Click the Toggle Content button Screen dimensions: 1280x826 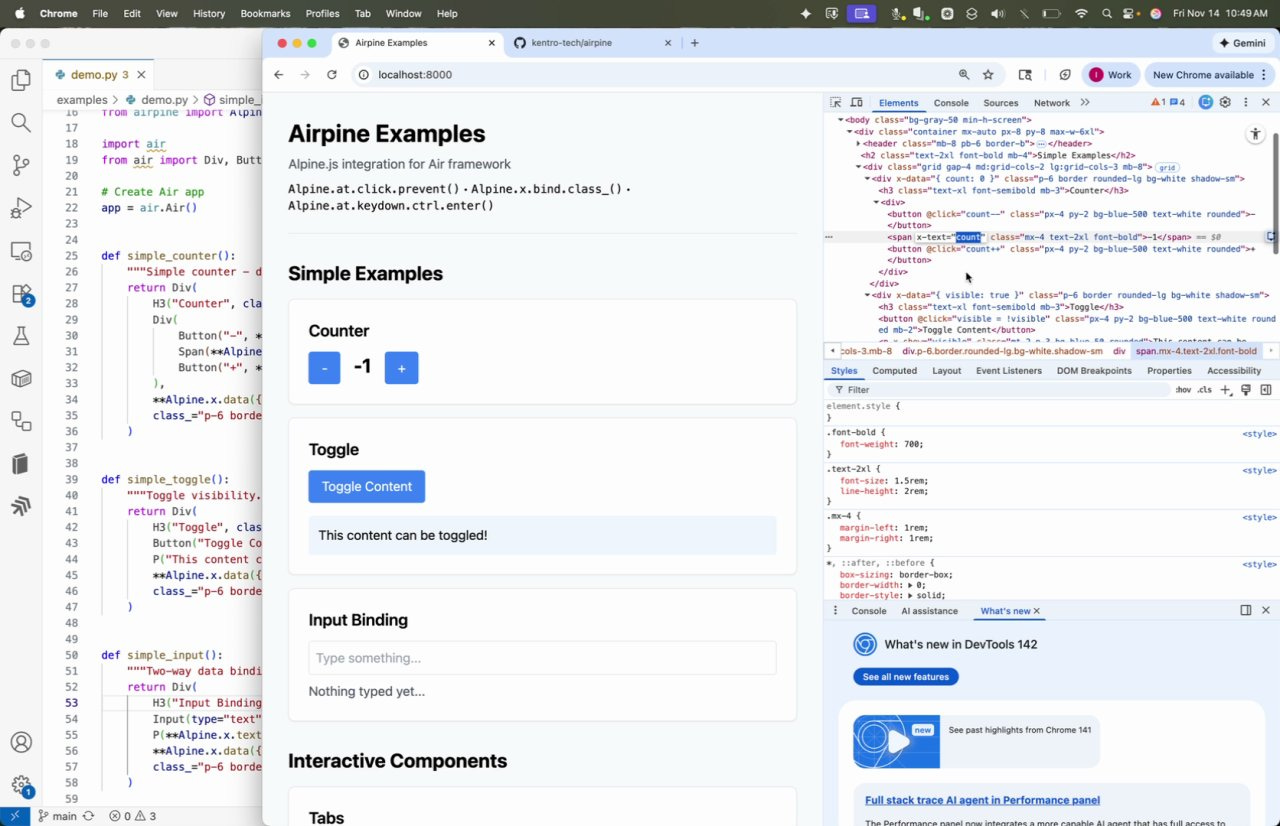[367, 487]
